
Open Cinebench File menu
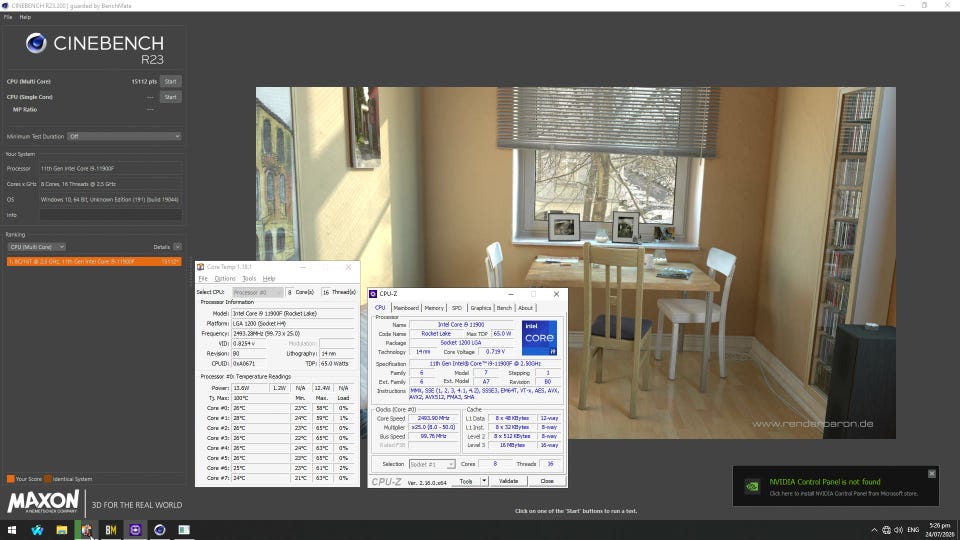click(x=8, y=17)
